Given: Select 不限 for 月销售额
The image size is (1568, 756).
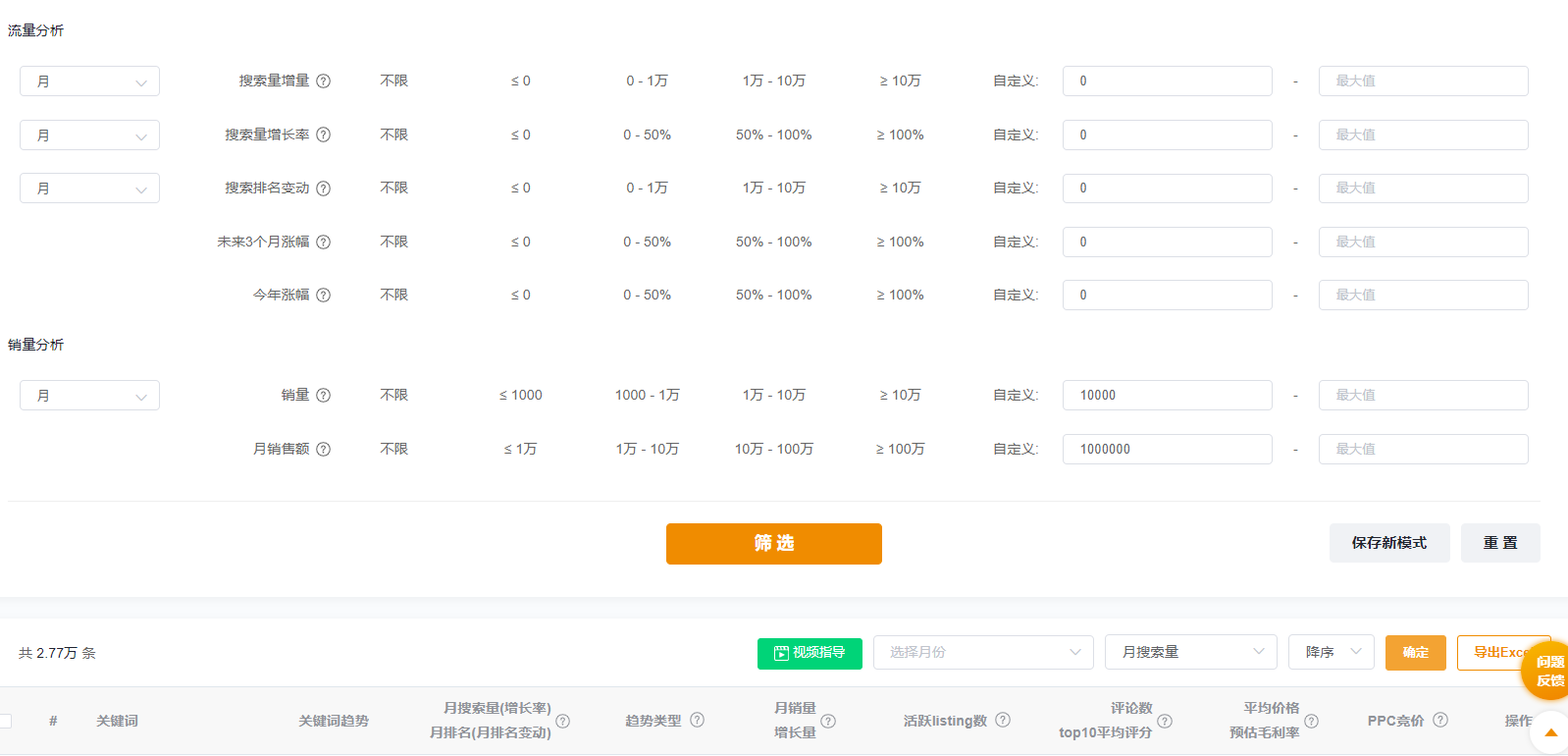Looking at the screenshot, I should [393, 449].
